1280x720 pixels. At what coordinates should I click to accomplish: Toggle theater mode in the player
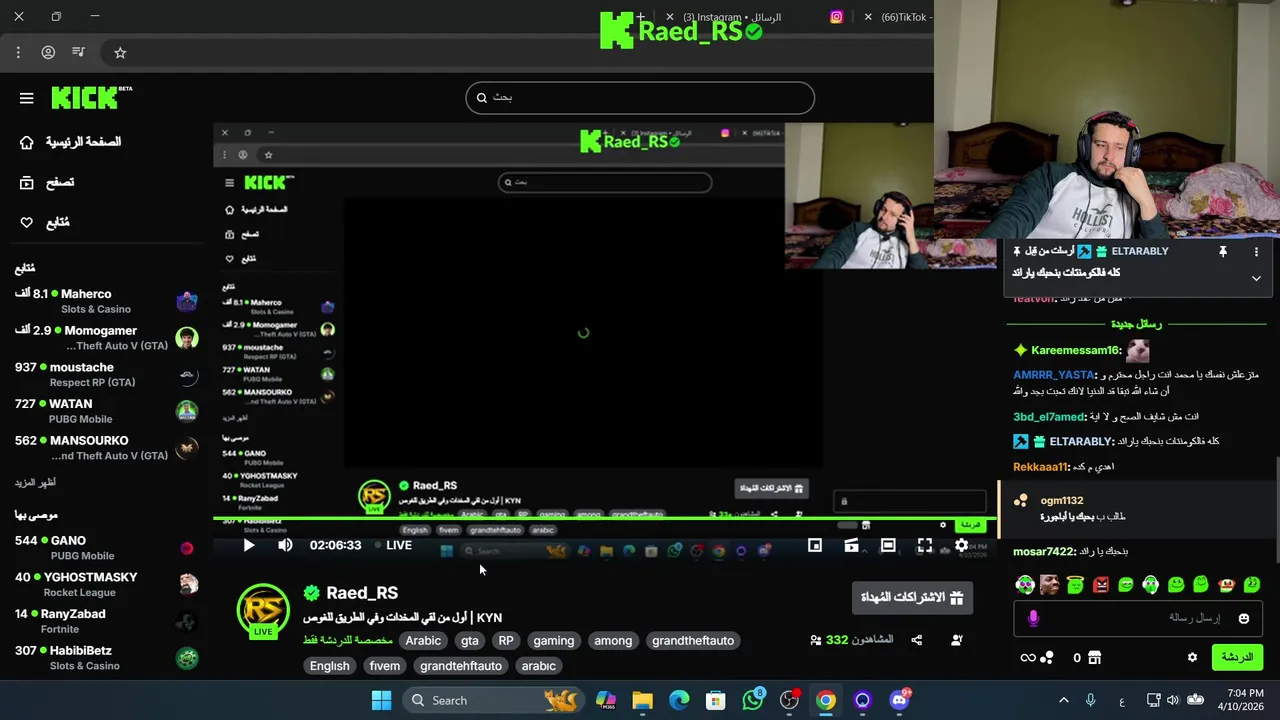[888, 545]
